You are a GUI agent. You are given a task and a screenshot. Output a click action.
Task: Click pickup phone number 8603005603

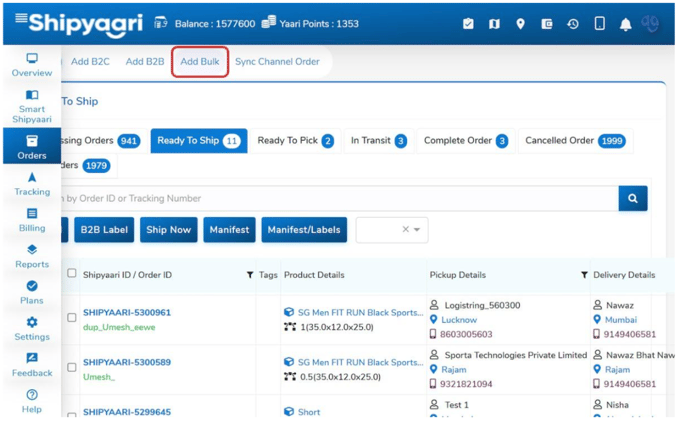(x=466, y=334)
